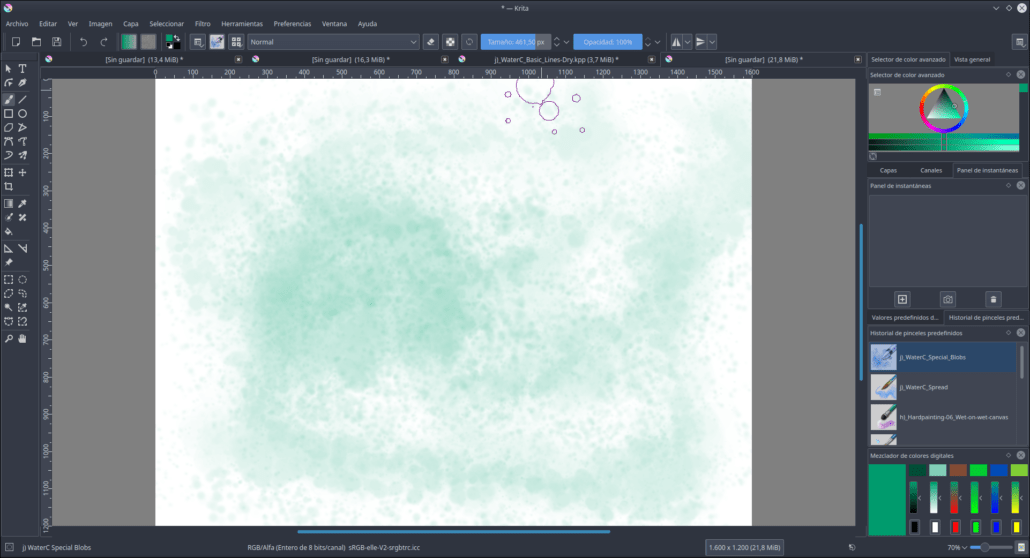Open the Normal blending mode dropdown
1030x558 pixels.
point(333,42)
